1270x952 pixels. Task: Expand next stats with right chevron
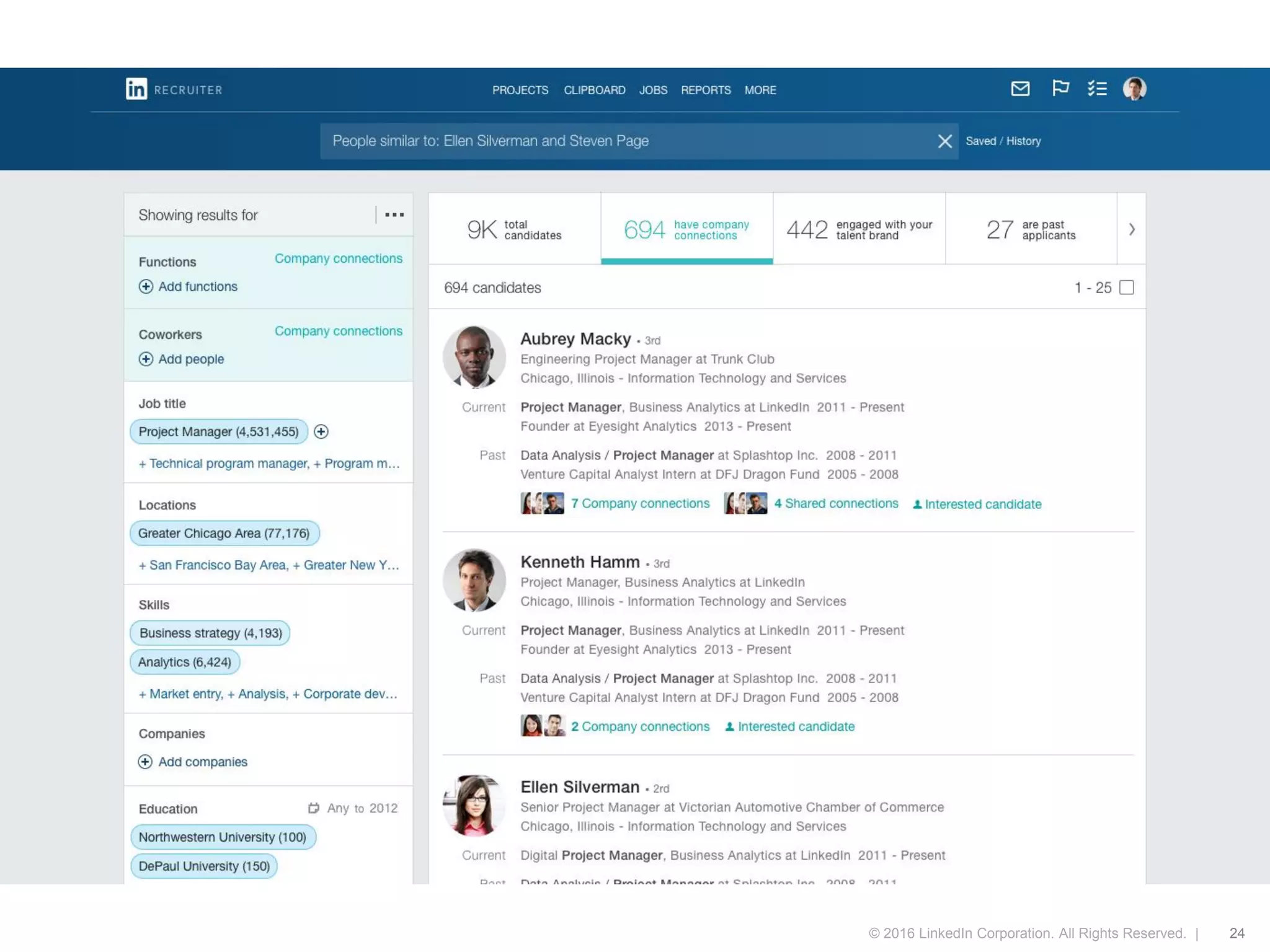click(x=1132, y=229)
